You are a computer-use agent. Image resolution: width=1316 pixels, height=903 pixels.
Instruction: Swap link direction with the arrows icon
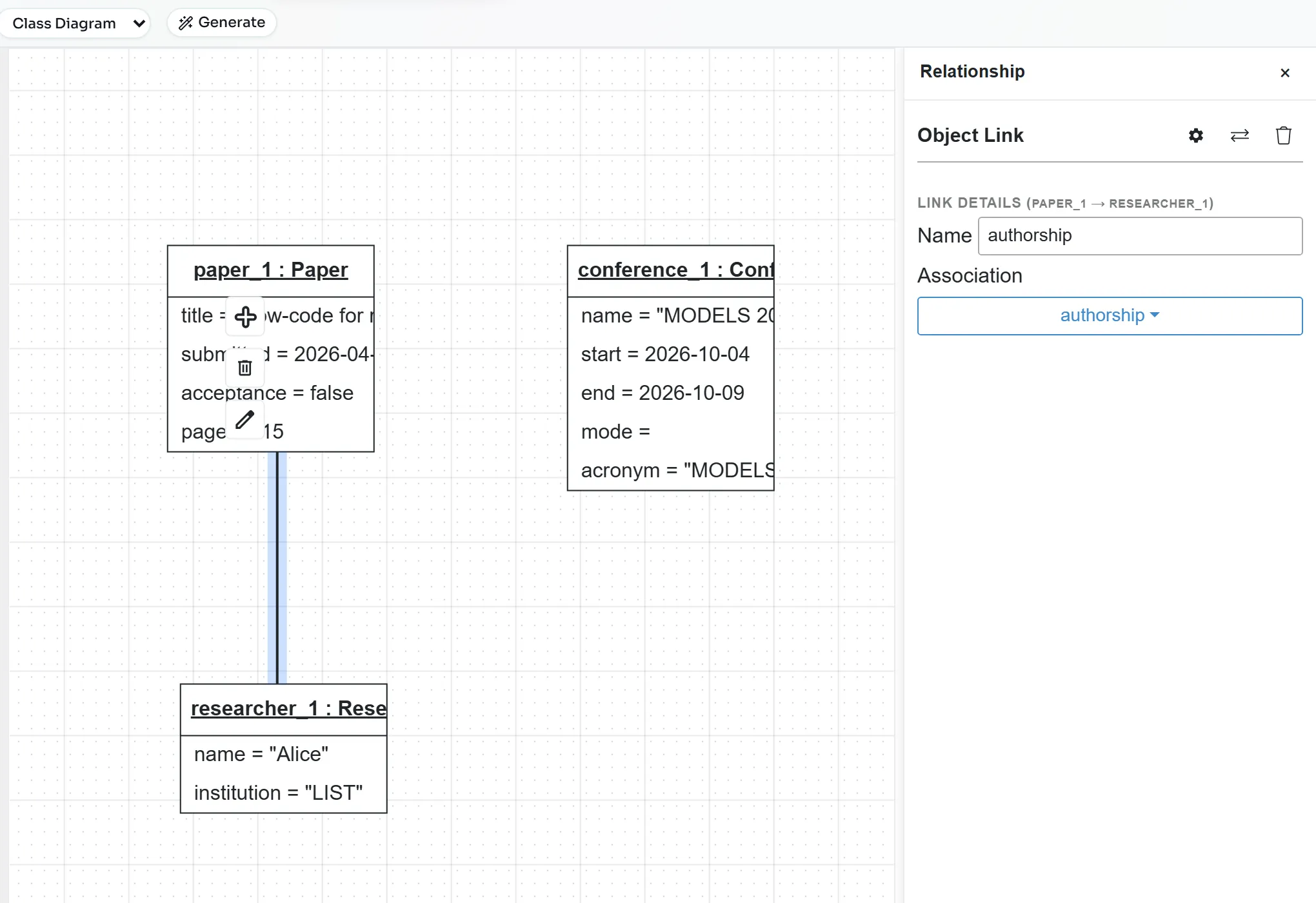(1239, 135)
